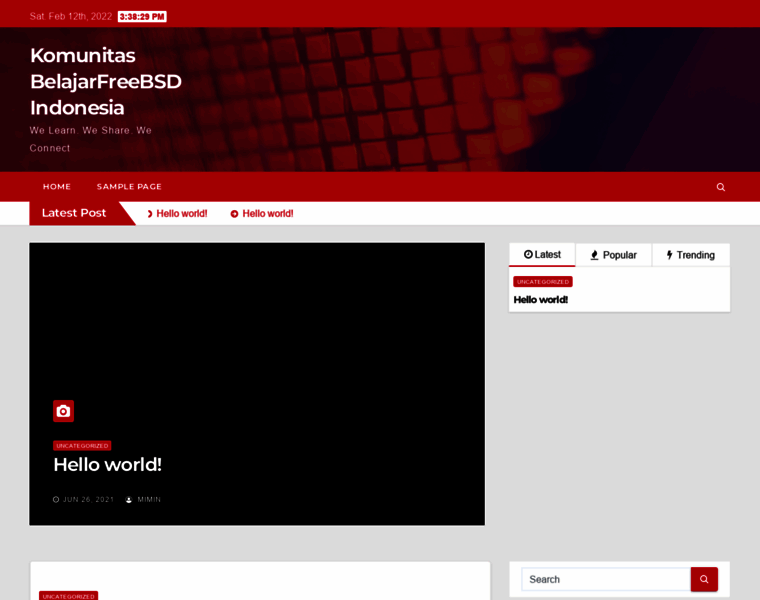
Task: Switch to the Trending tab
Action: tap(691, 255)
